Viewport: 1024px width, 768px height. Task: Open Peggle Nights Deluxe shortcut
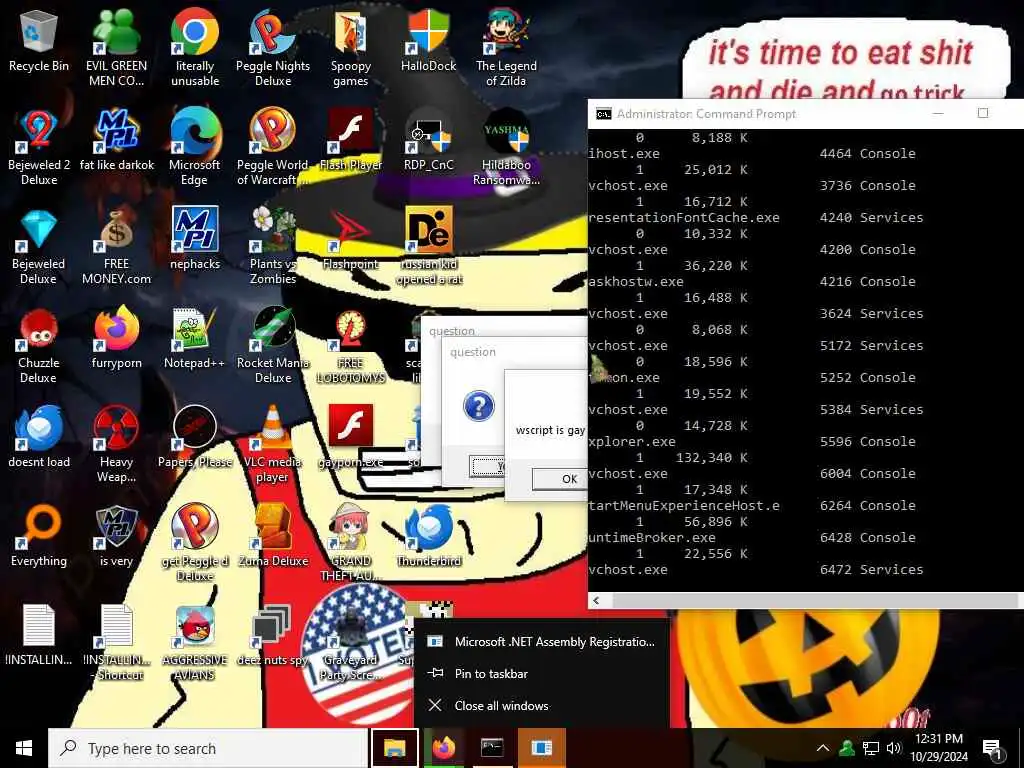(273, 47)
